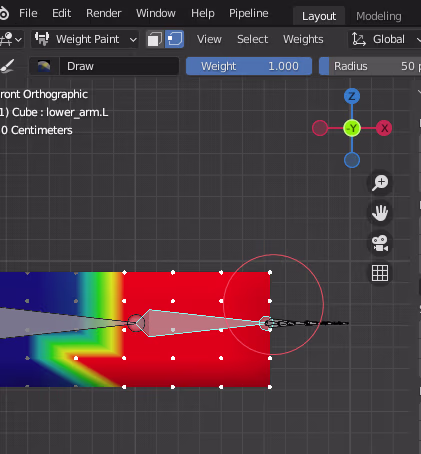Open the Pipeline menu
This screenshot has height=454, width=421.
(249, 13)
